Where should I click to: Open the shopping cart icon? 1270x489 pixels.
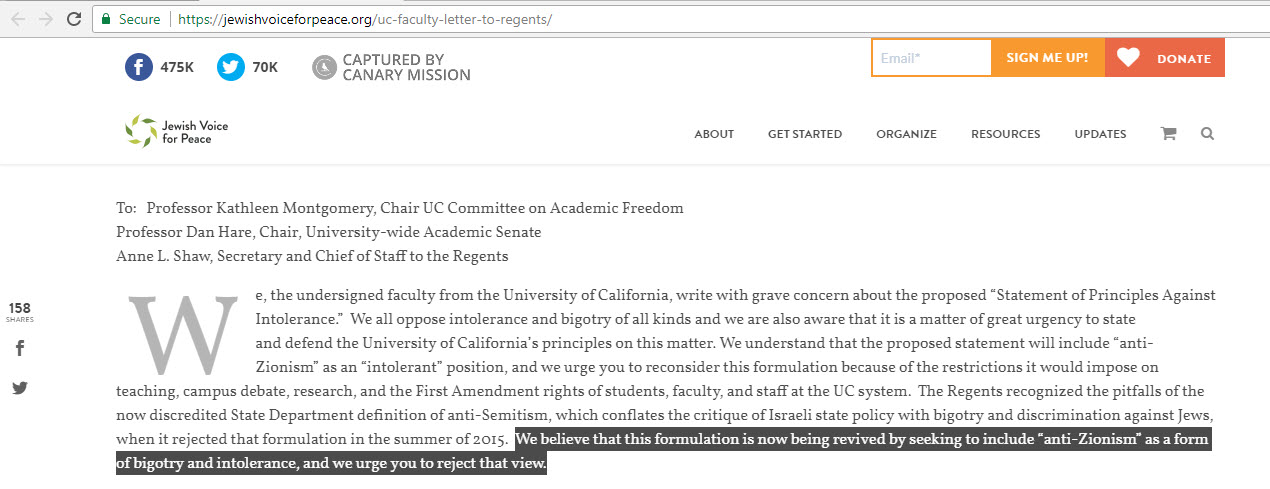pos(1168,134)
